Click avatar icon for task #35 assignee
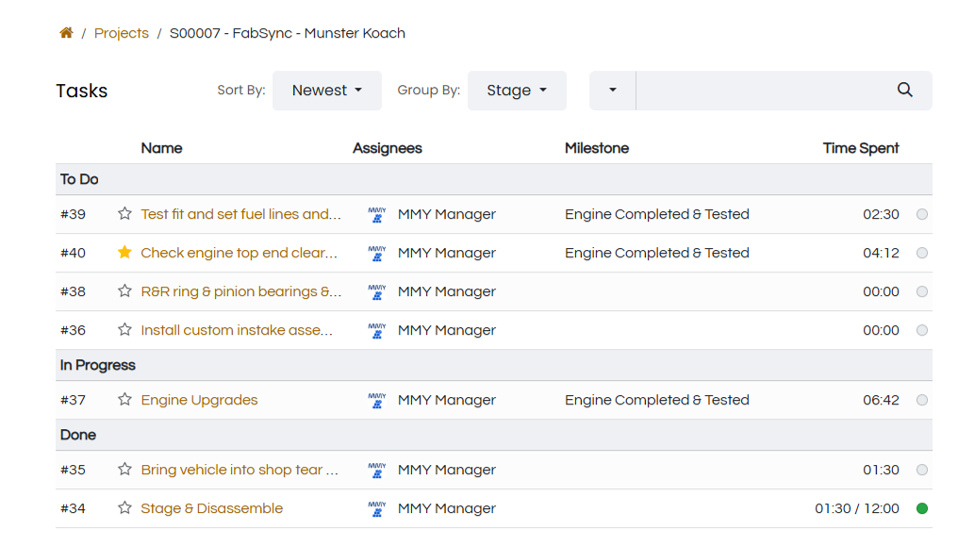The width and height of the screenshot is (958, 549). [x=377, y=470]
